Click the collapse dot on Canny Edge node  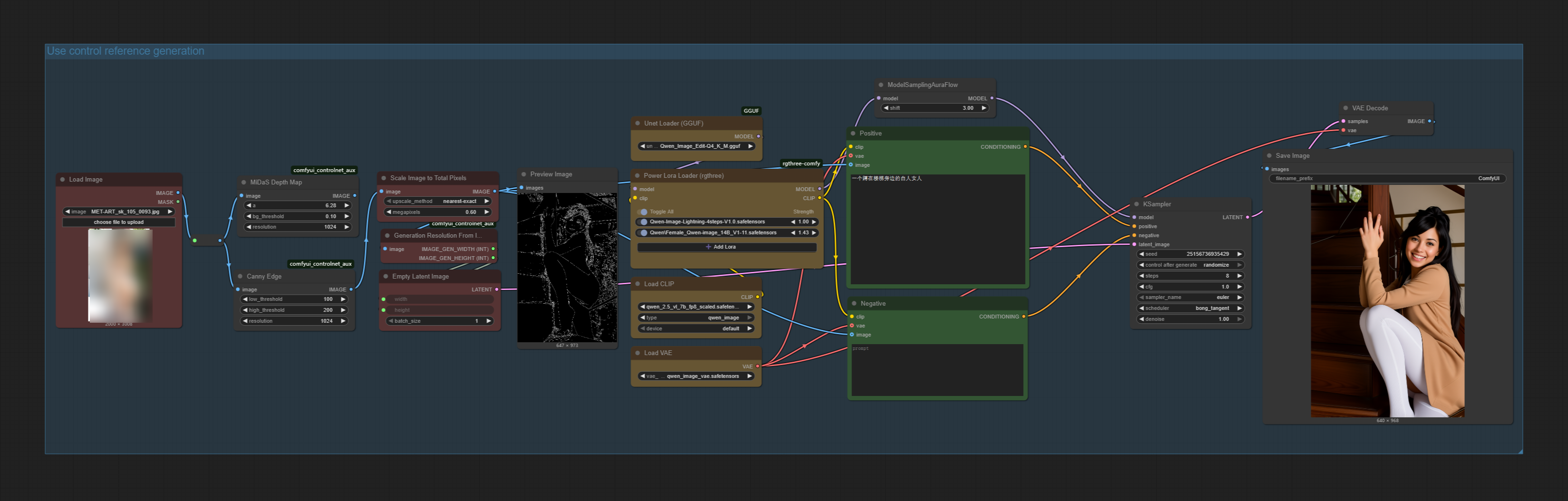[241, 276]
